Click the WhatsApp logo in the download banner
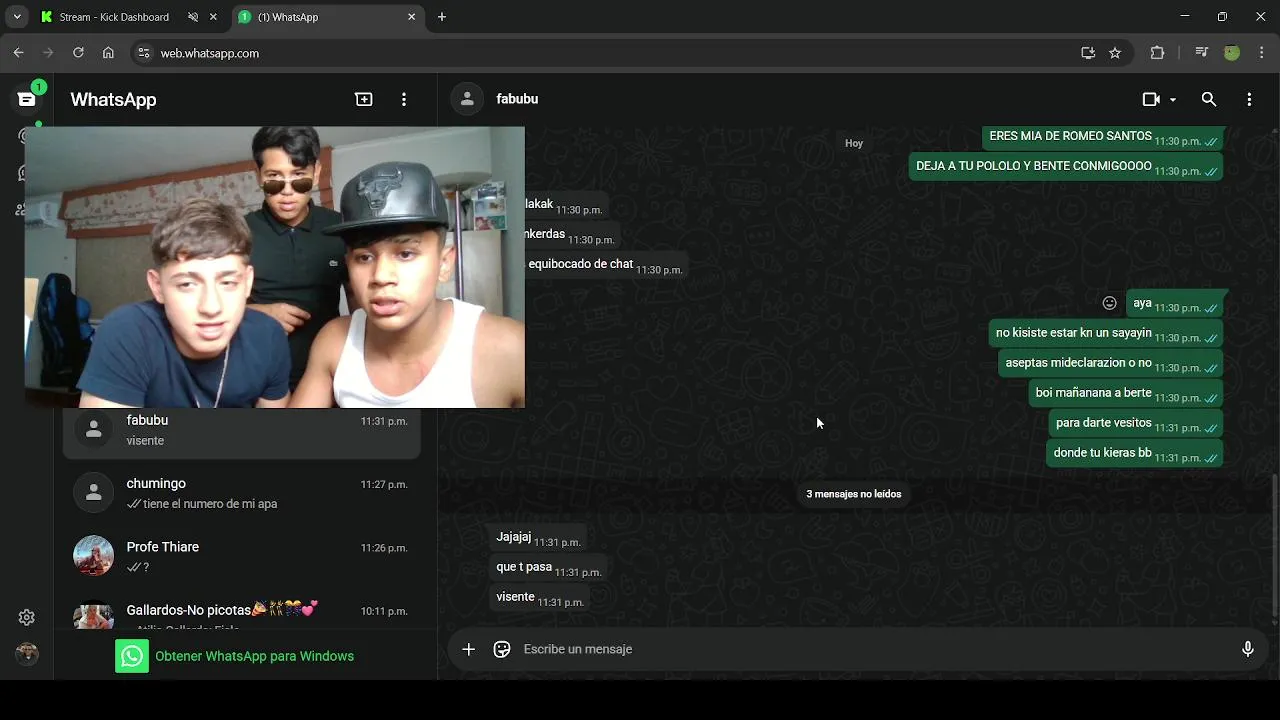This screenshot has height=720, width=1280. [x=132, y=656]
